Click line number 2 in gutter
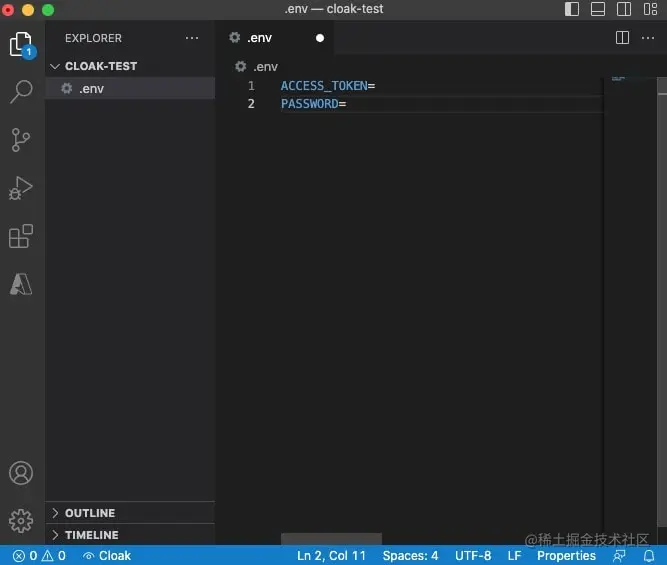The height and width of the screenshot is (565, 667). click(251, 104)
